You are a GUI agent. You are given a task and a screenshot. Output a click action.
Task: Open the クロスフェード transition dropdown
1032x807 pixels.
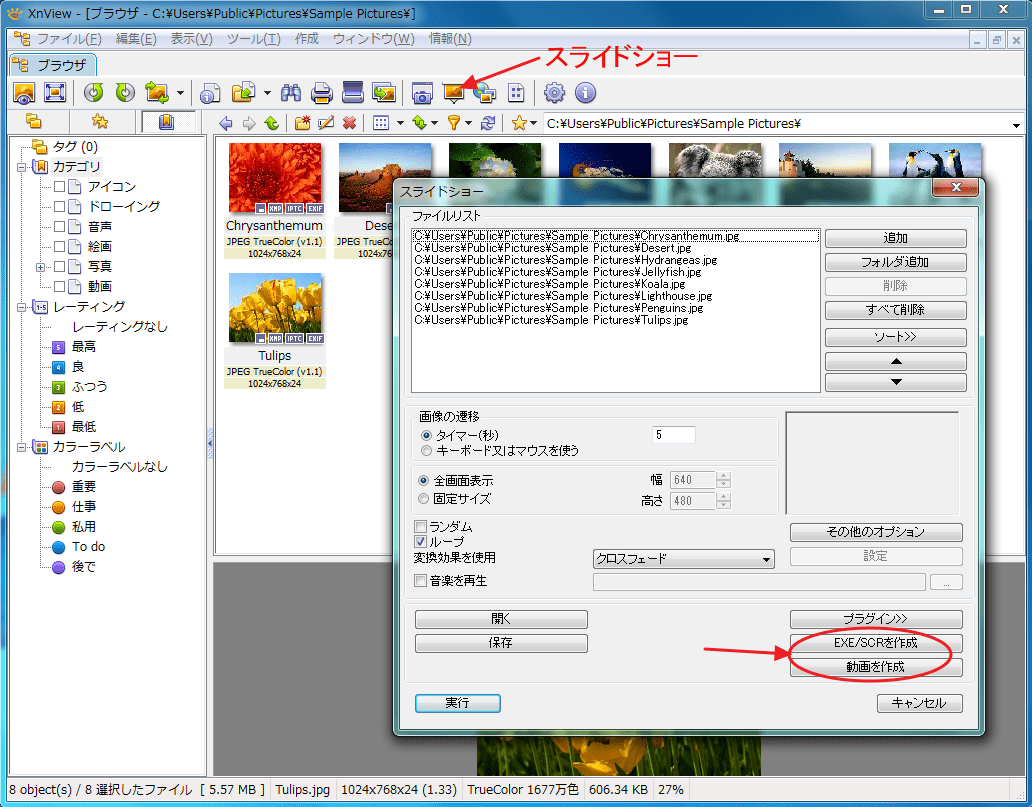click(684, 559)
